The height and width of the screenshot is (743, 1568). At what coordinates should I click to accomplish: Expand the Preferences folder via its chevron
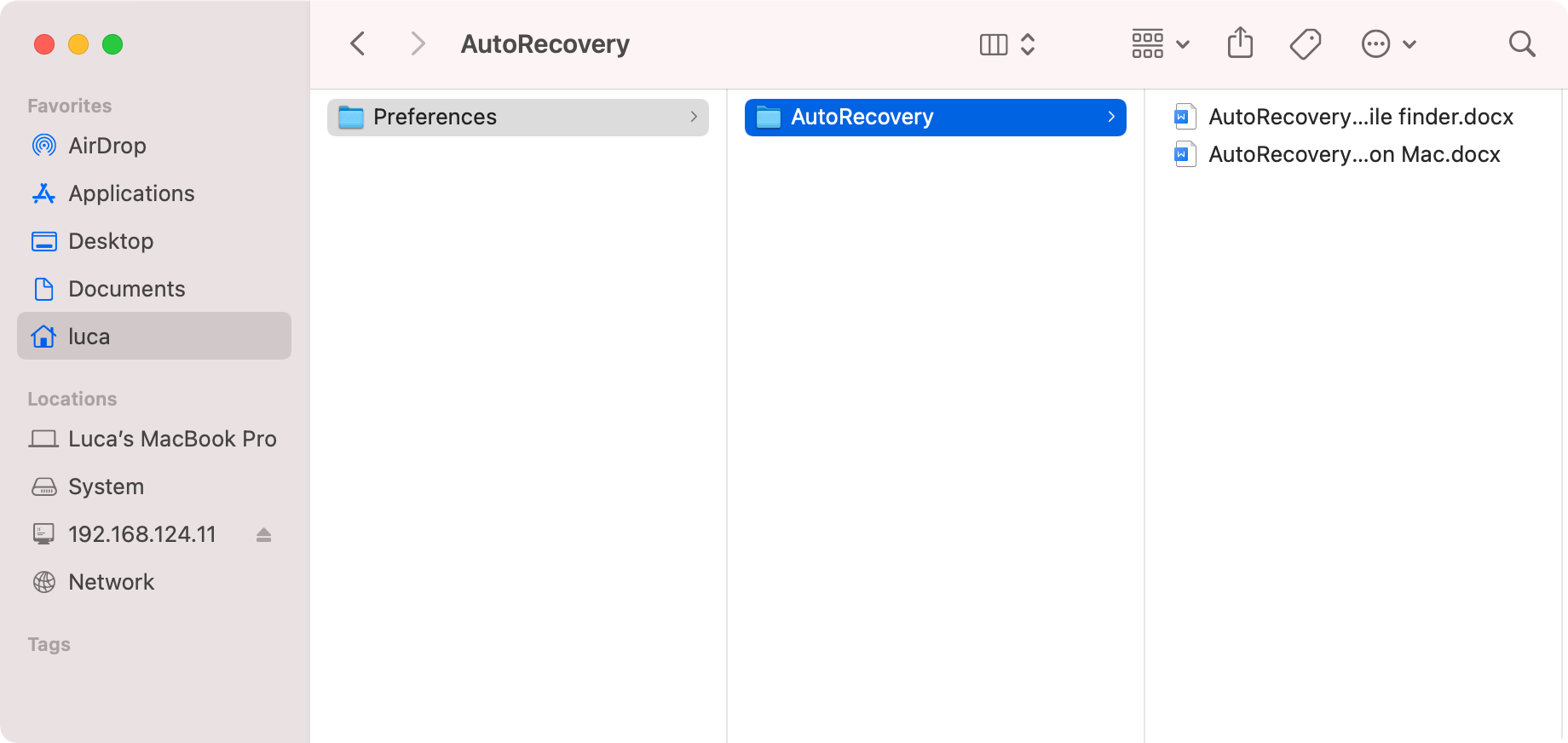pos(693,118)
